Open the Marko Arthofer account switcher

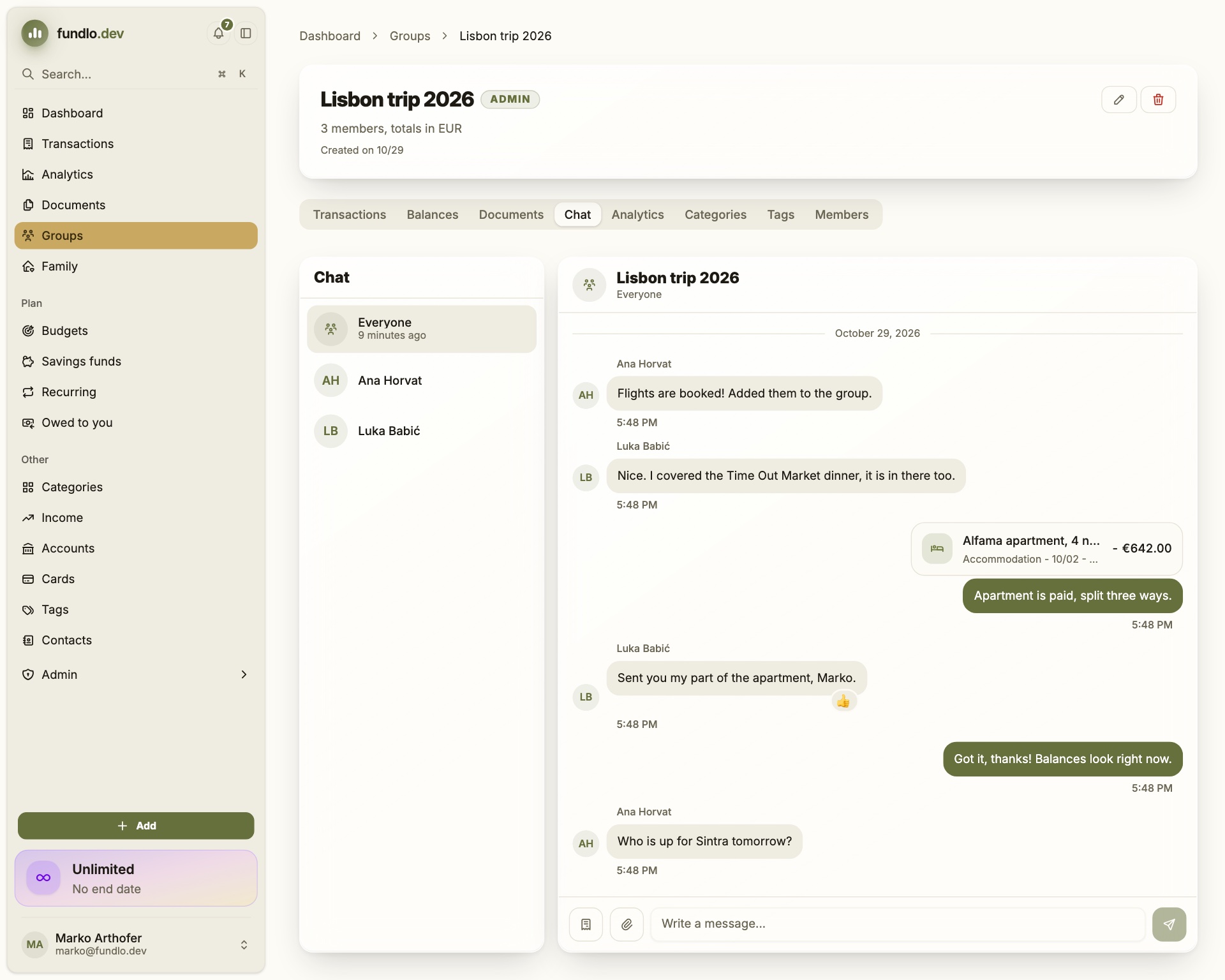136,944
